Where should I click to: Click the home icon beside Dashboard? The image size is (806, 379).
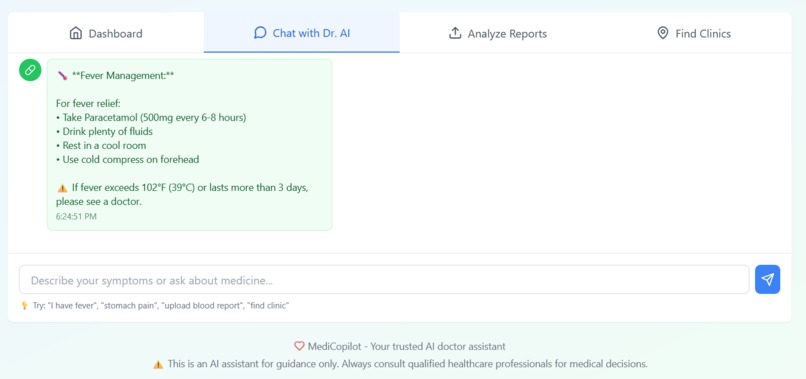pyautogui.click(x=76, y=33)
